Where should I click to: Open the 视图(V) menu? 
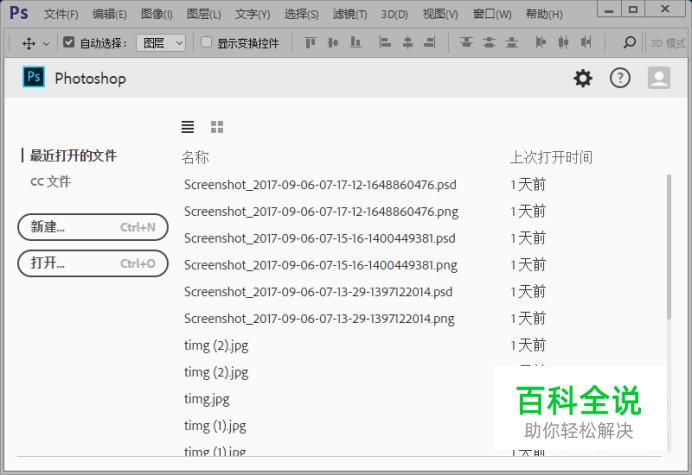tap(440, 14)
